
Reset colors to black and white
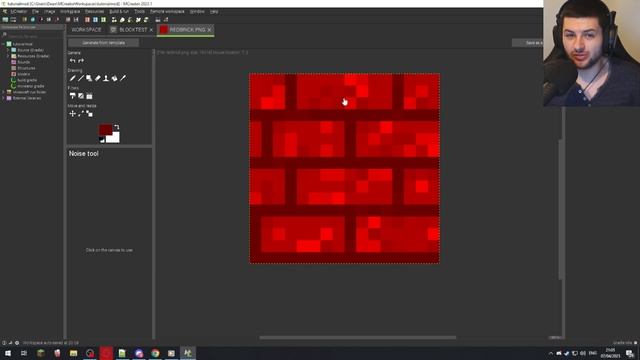point(102,140)
